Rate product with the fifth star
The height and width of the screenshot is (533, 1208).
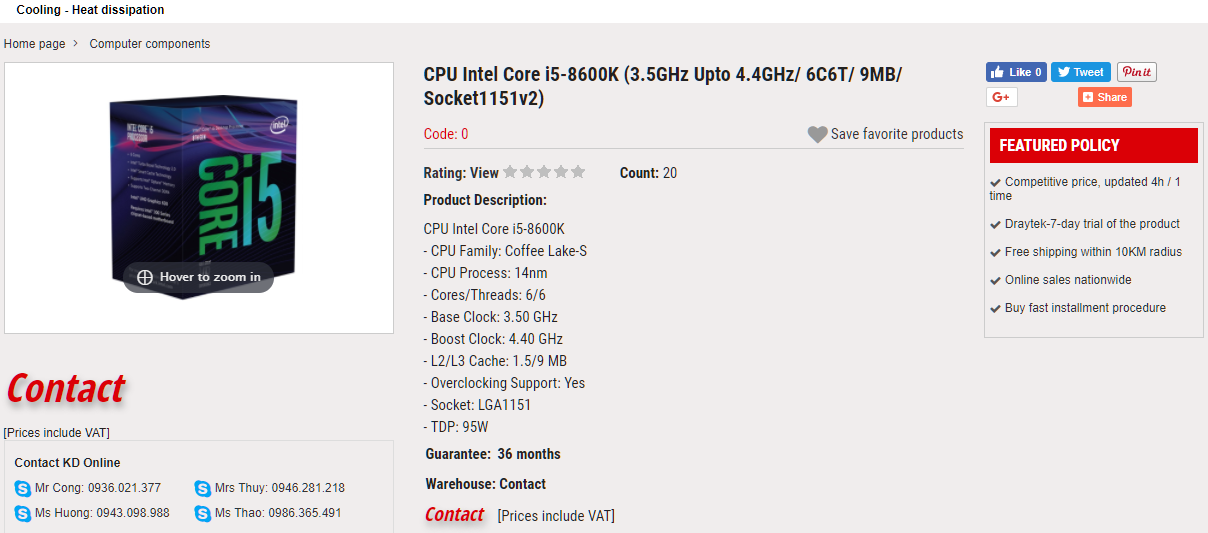(578, 172)
